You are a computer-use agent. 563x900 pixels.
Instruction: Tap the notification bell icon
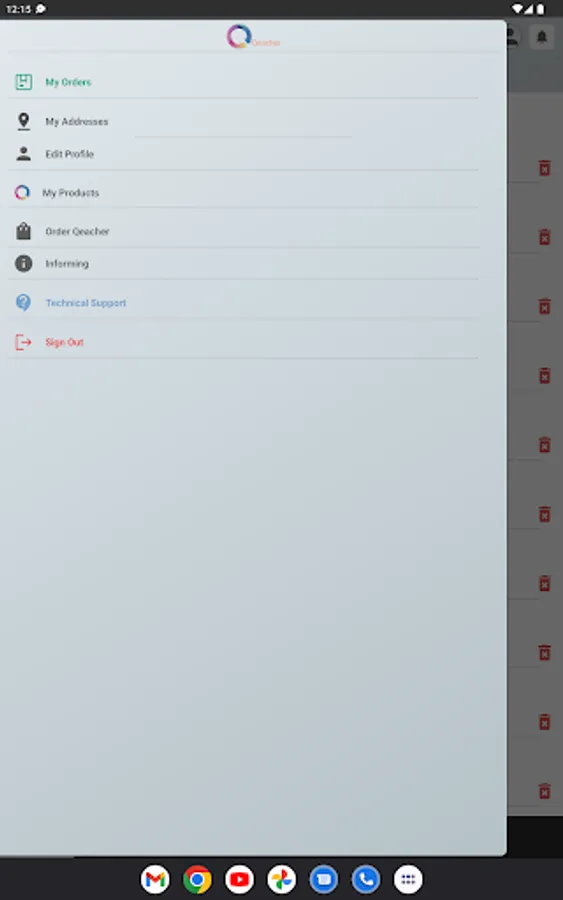coord(541,37)
